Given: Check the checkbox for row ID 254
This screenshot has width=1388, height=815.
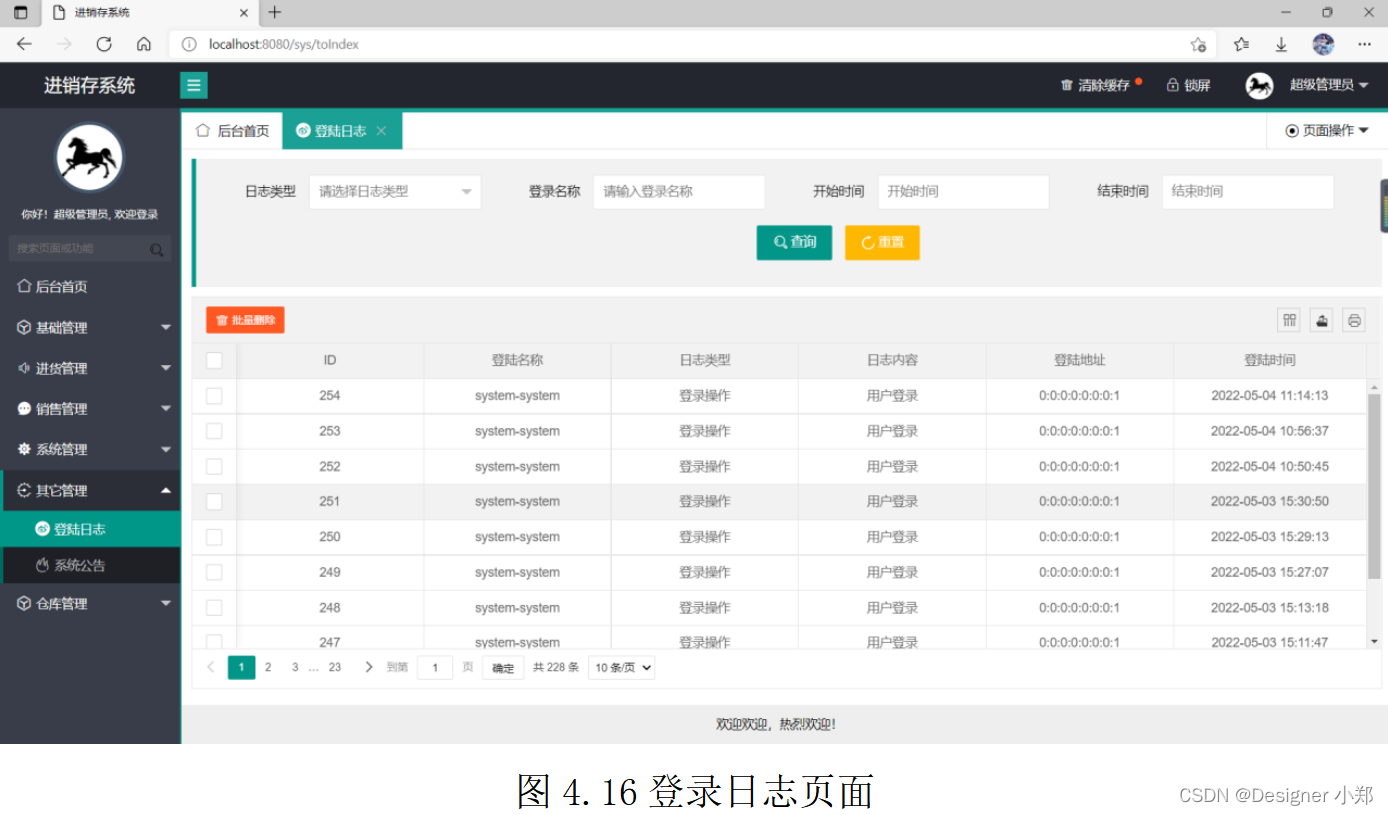Looking at the screenshot, I should [214, 396].
